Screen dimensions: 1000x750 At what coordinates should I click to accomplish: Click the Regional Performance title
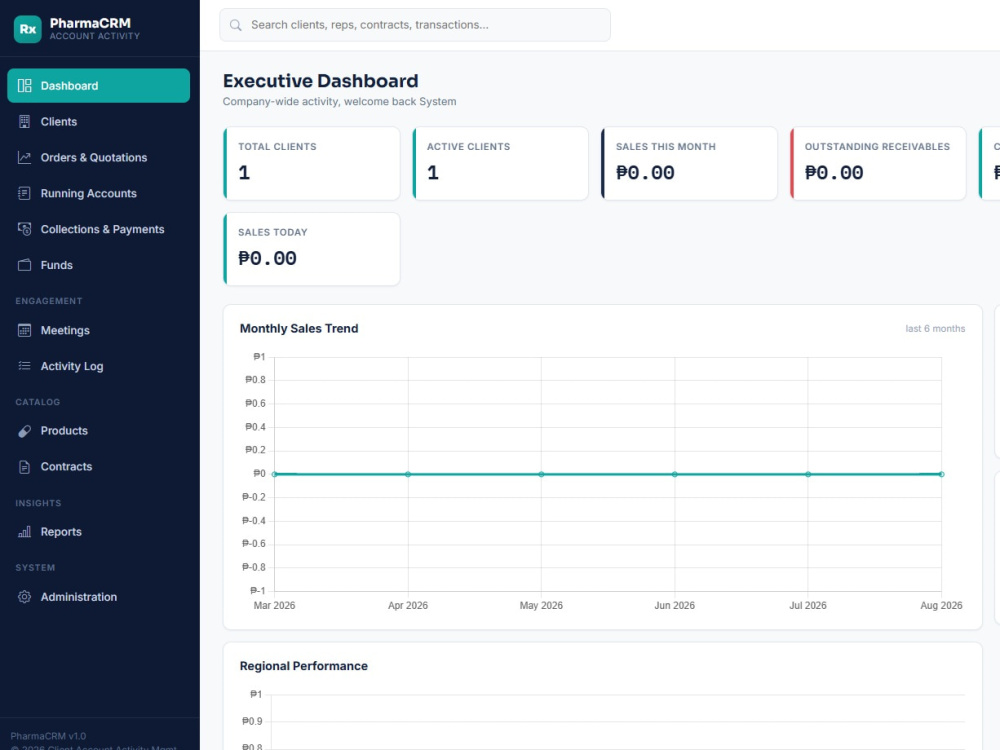304,666
